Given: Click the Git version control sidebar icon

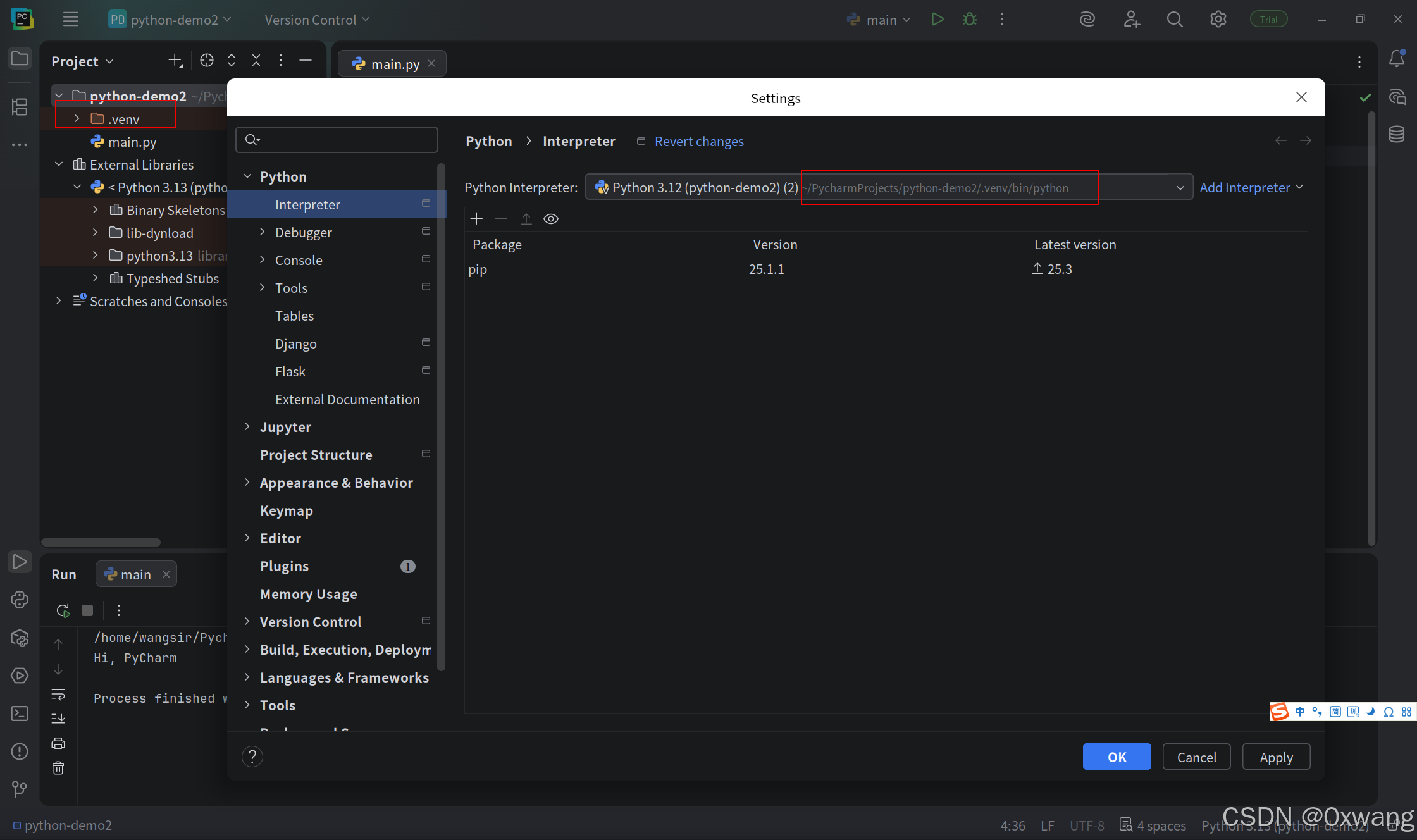Looking at the screenshot, I should [20, 789].
